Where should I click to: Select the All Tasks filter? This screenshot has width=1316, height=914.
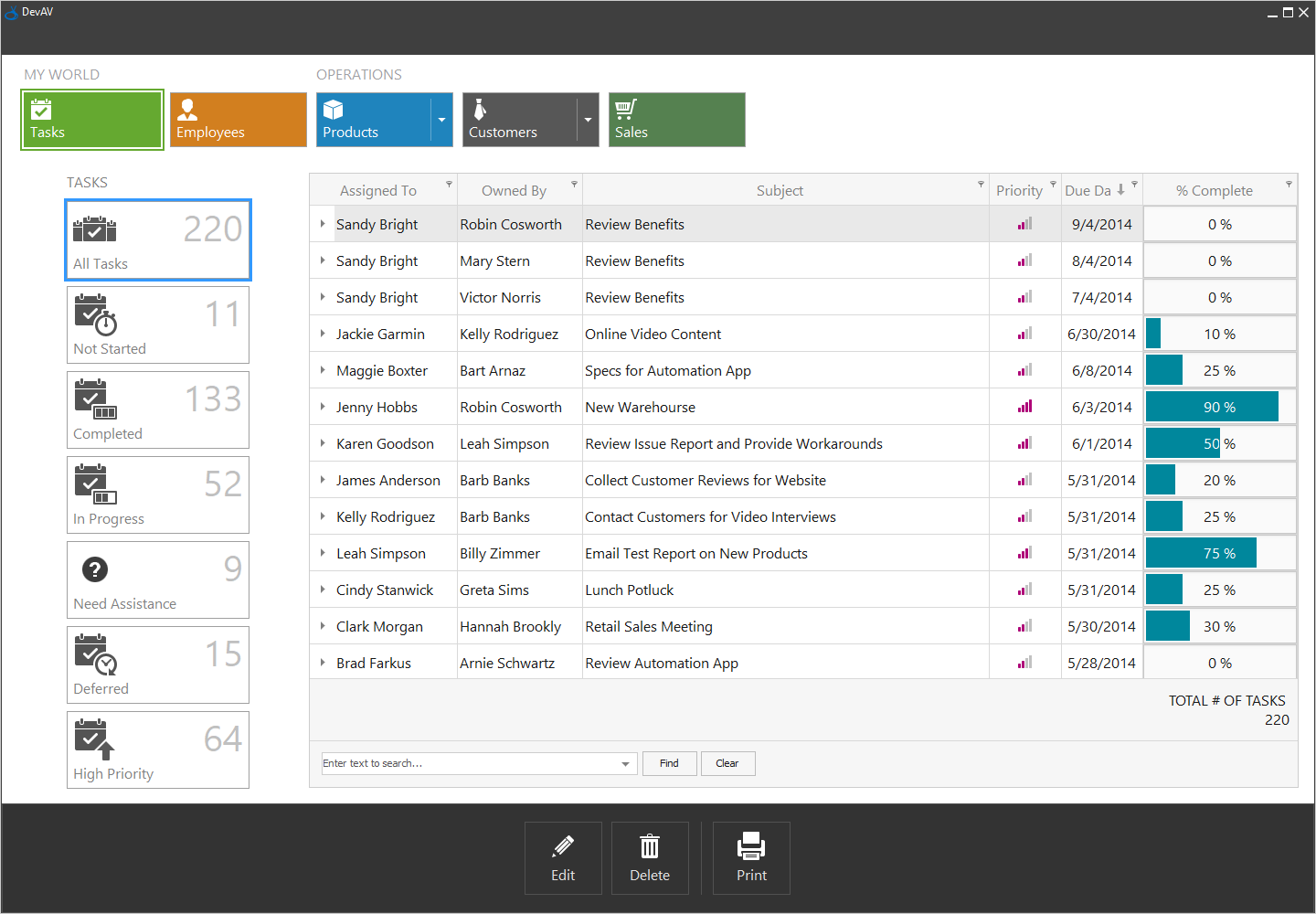point(157,239)
